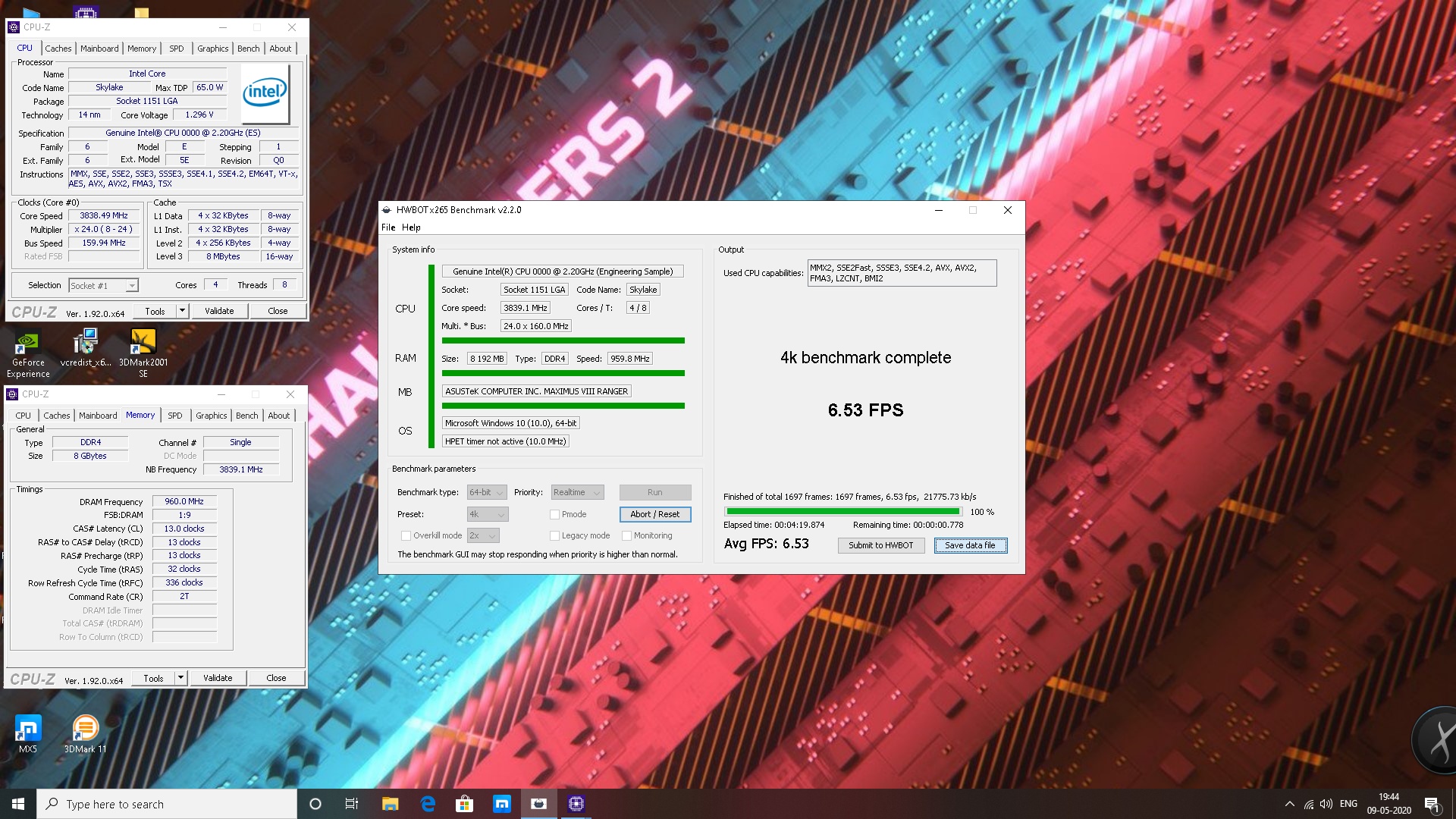Click Close in bottom CPU-Z window

[276, 678]
